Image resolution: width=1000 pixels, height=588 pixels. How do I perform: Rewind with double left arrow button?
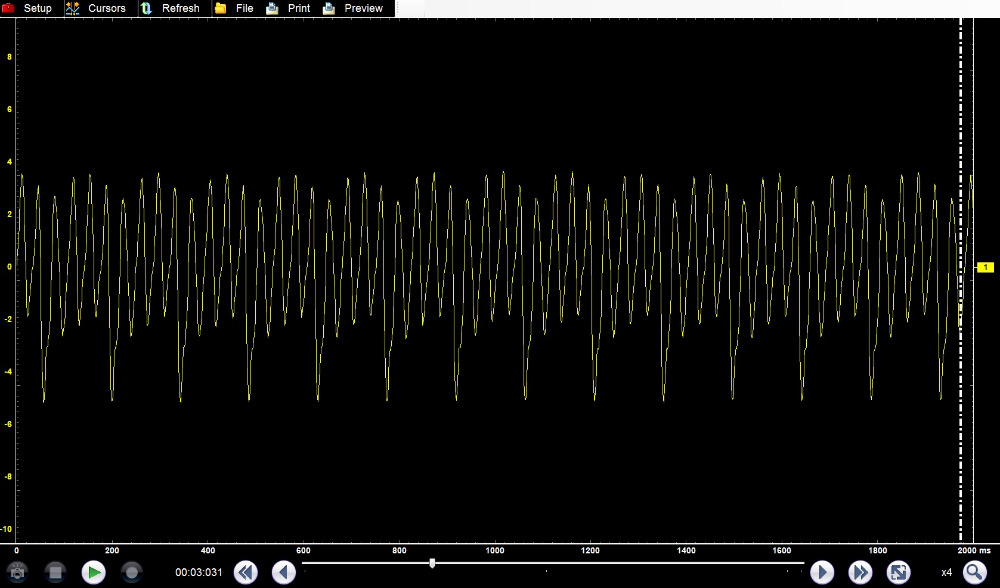[x=246, y=572]
